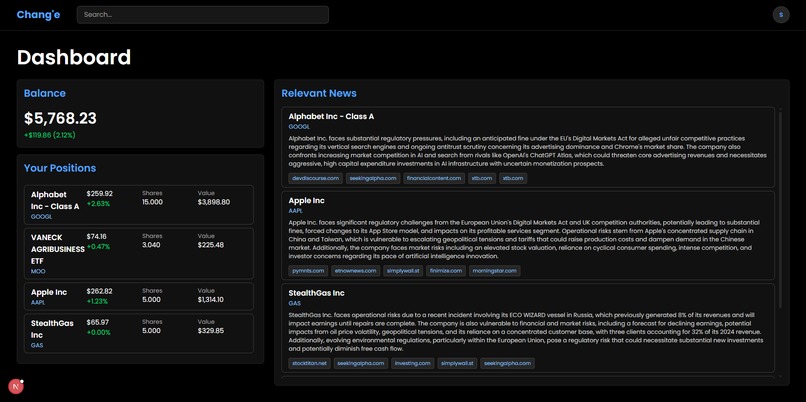Click Alphabet price $259.92
Viewport: 806px width, 402px height.
coord(100,194)
